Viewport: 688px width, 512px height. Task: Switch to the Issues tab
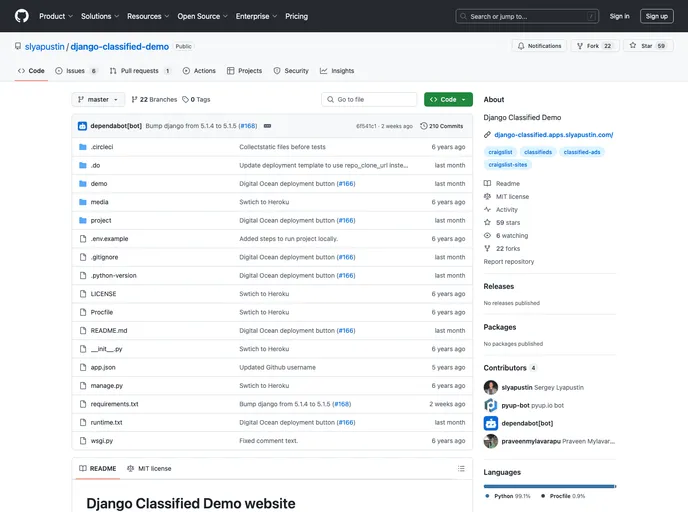[x=76, y=71]
